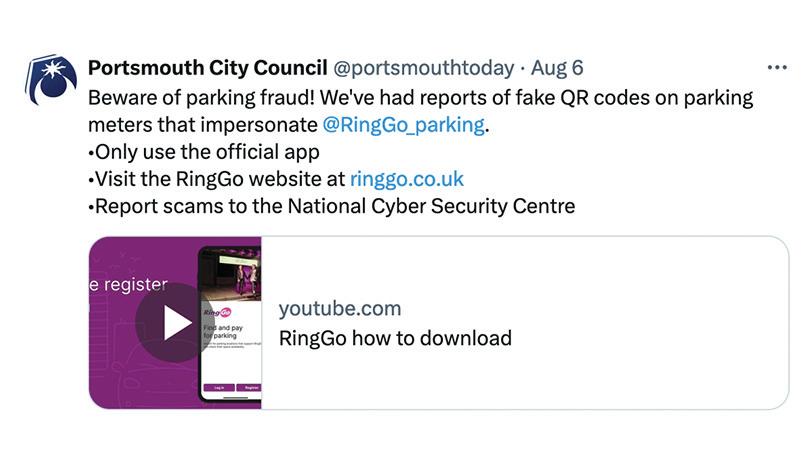Click the Portsmouth City Council avatar icon
The image size is (811, 460).
point(51,81)
